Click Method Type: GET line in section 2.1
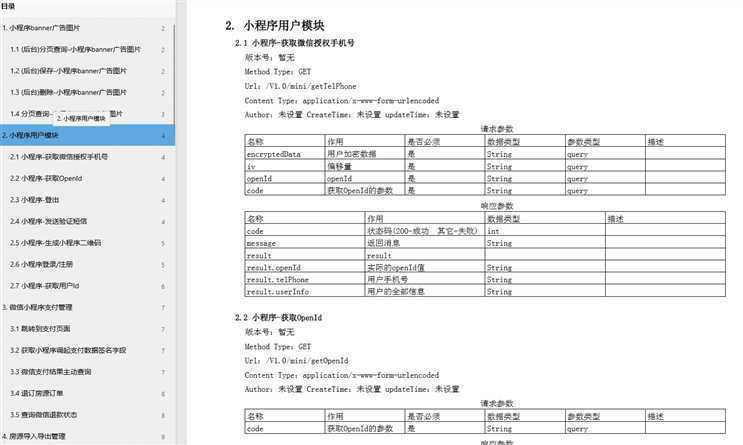Image resolution: width=743 pixels, height=445 pixels. pos(278,72)
